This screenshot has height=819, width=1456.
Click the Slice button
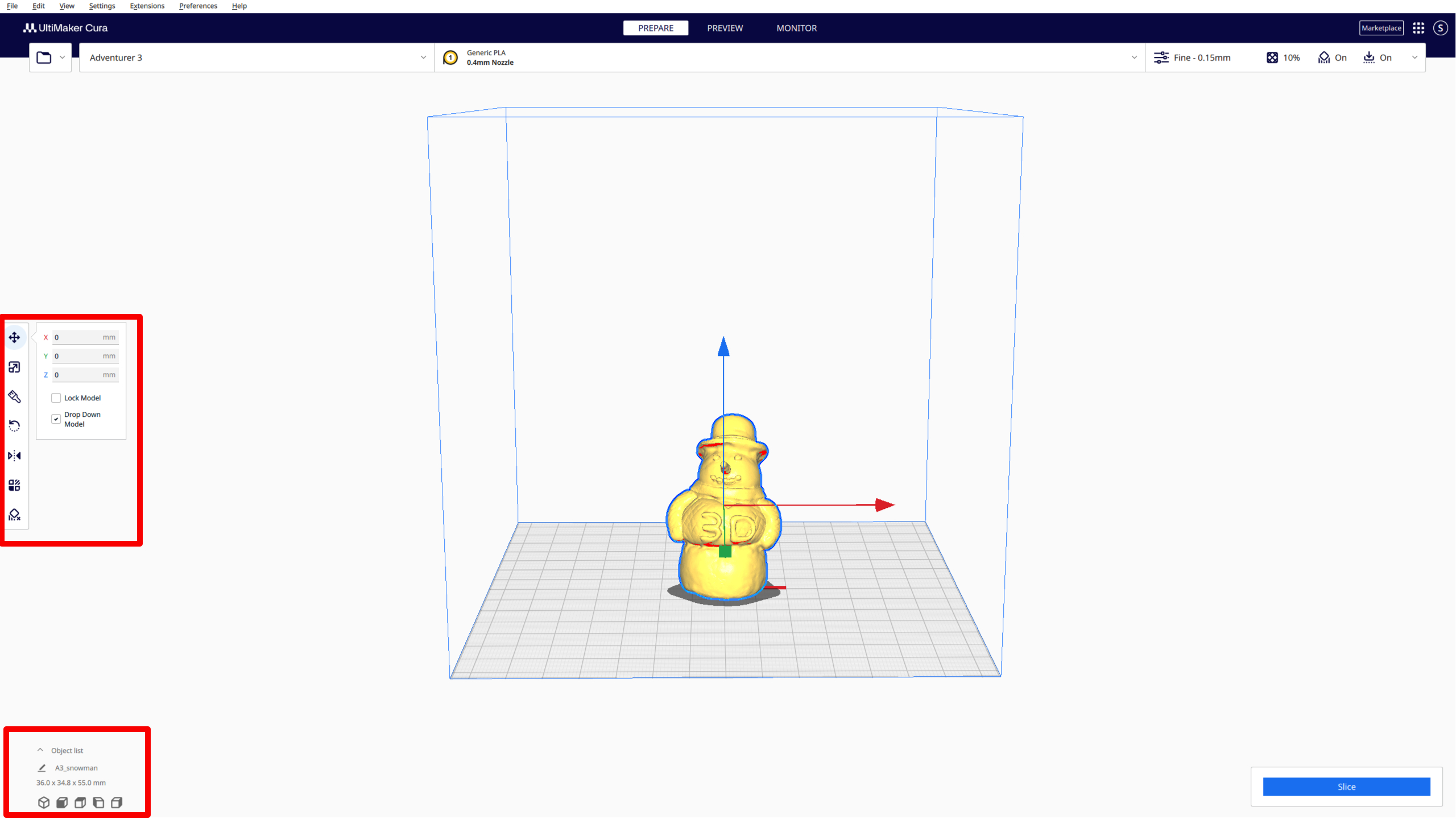[1346, 787]
